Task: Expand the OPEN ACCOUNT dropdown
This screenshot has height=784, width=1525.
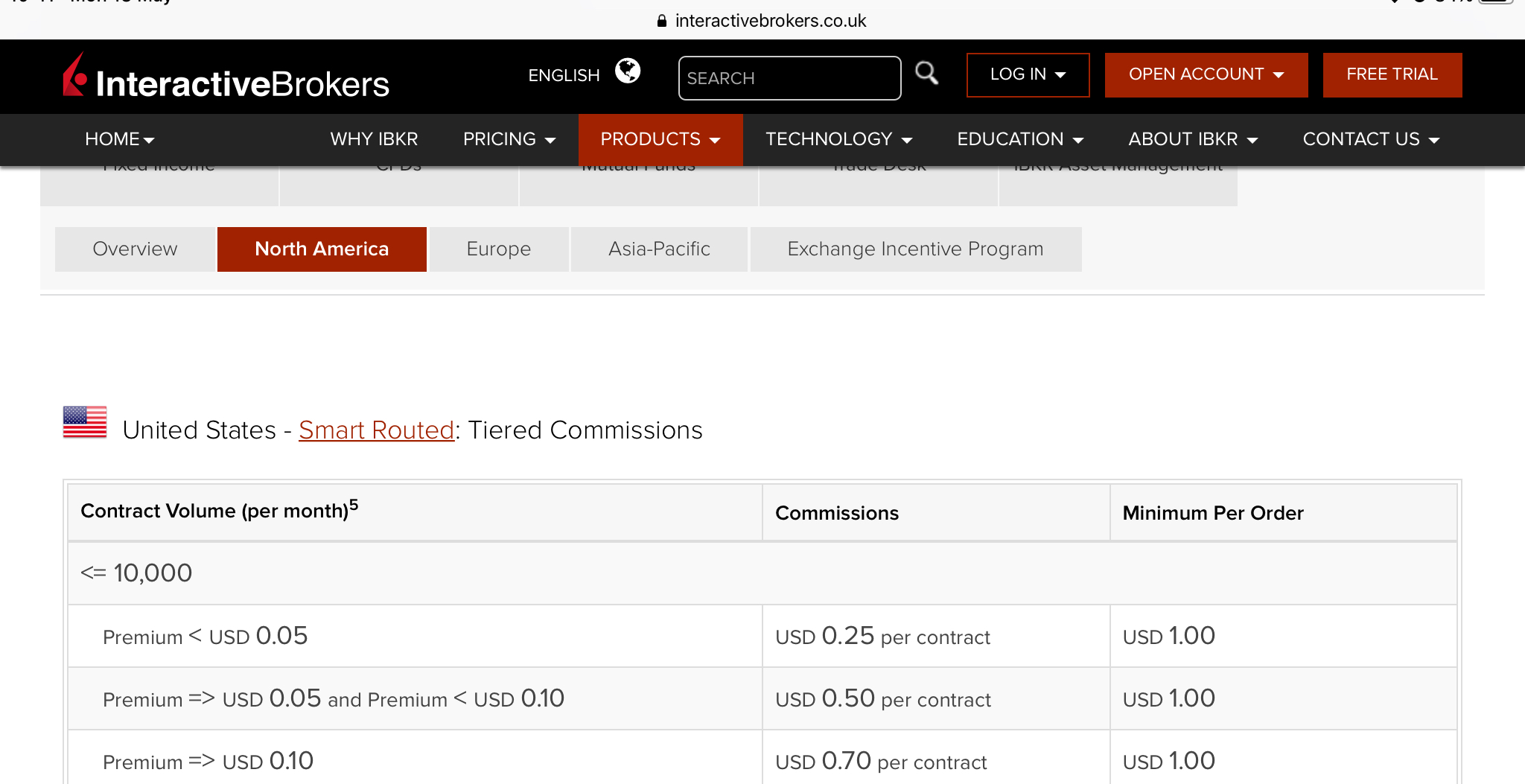Action: point(1206,74)
